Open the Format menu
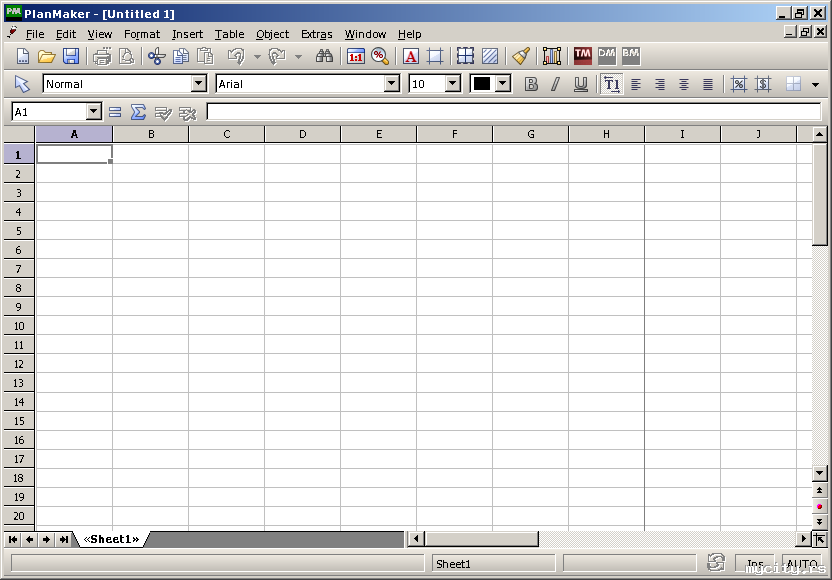This screenshot has width=832, height=580. click(x=142, y=34)
